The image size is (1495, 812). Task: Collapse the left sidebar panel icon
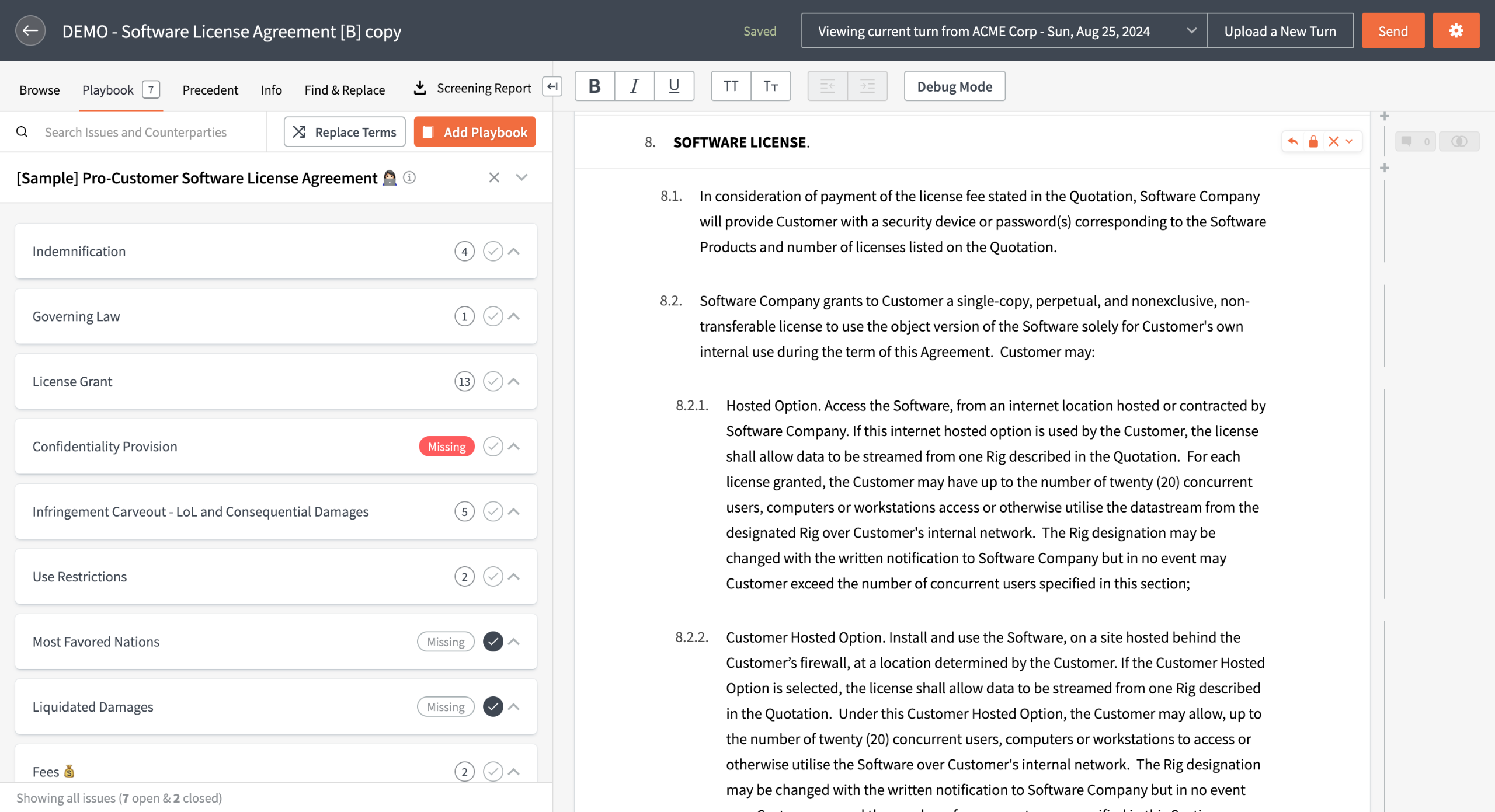552,86
